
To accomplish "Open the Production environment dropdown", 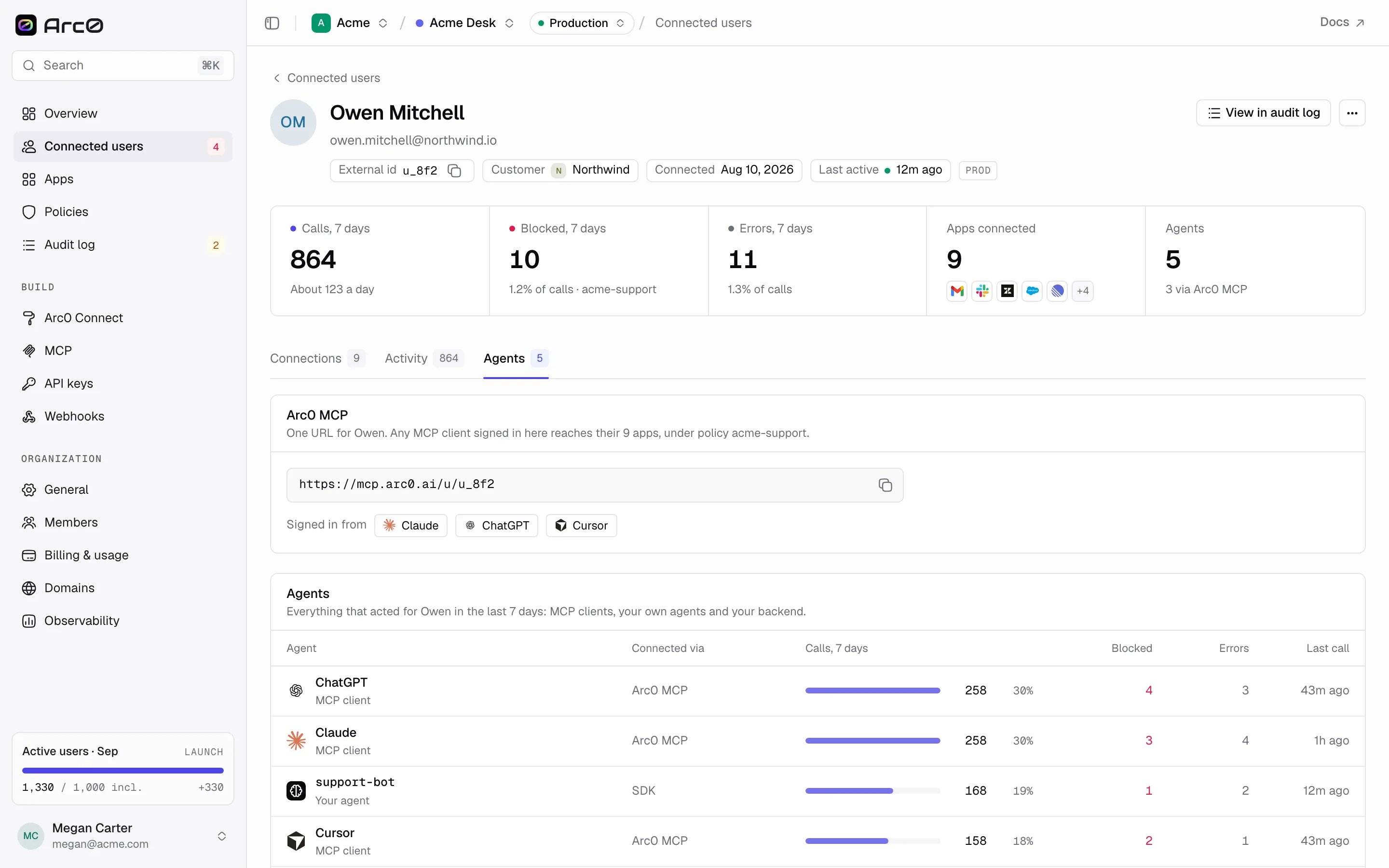I will pos(582,23).
